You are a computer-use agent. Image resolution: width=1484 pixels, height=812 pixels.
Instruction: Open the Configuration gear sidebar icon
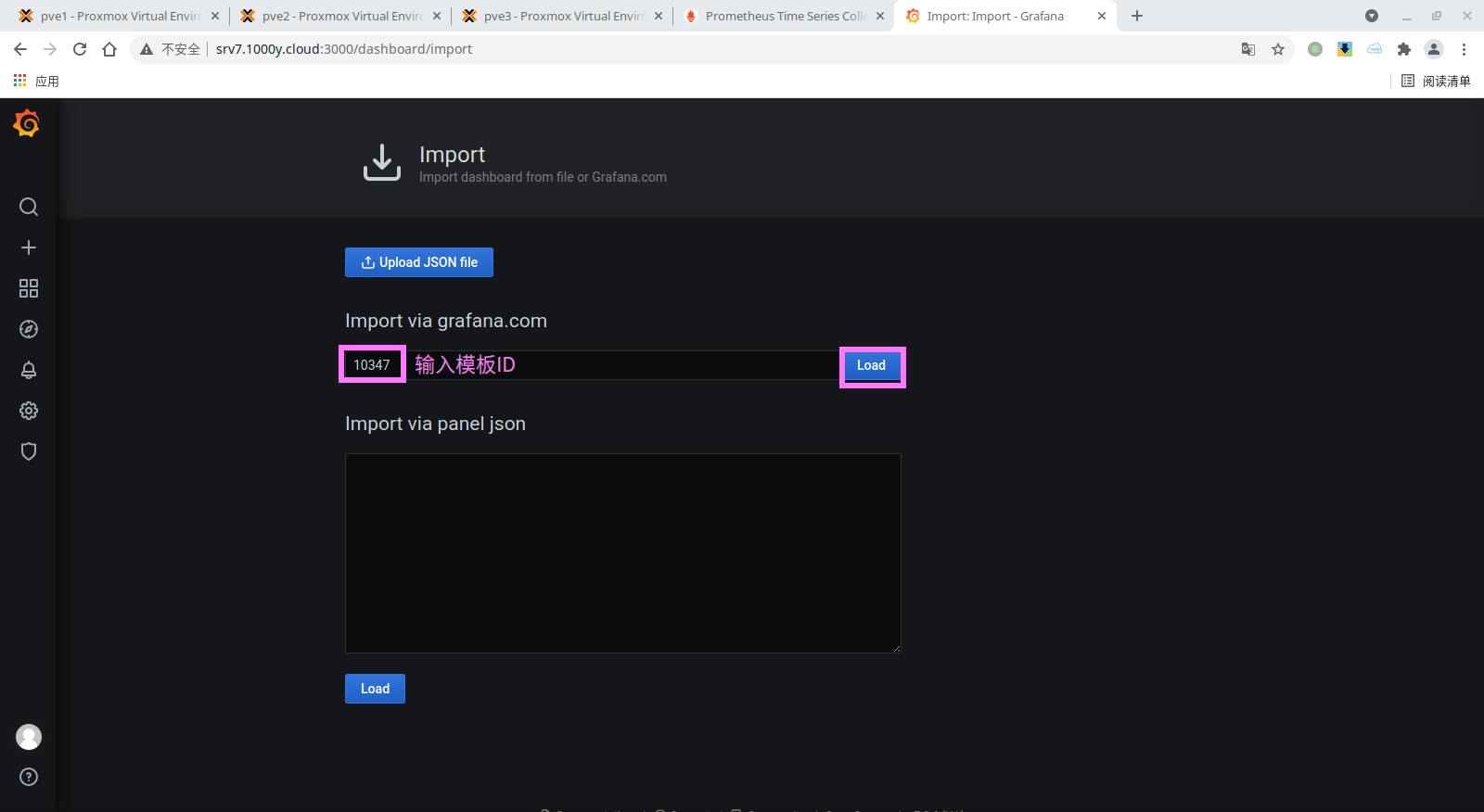coord(29,411)
